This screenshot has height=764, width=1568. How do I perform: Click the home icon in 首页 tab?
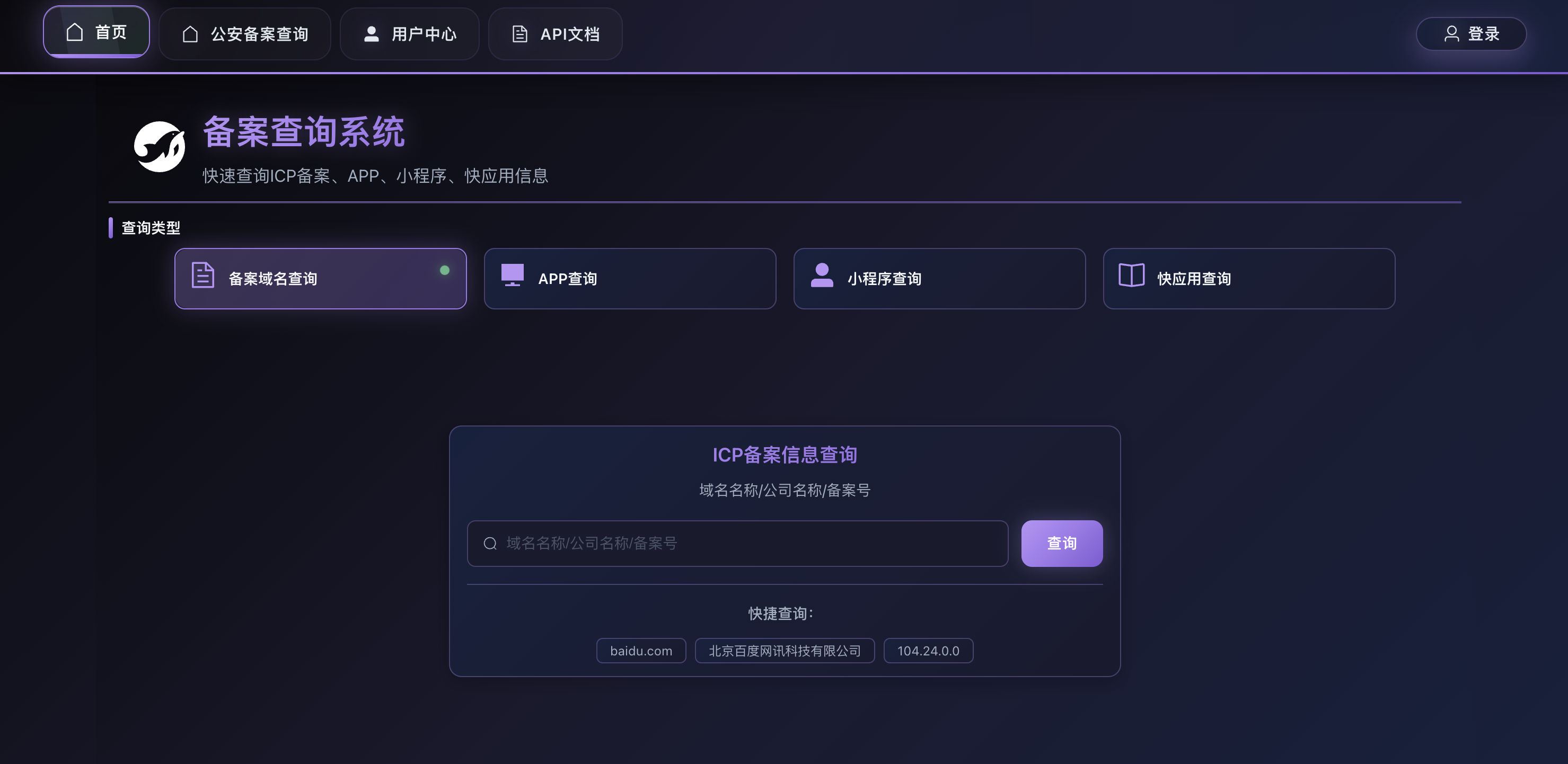click(x=74, y=32)
